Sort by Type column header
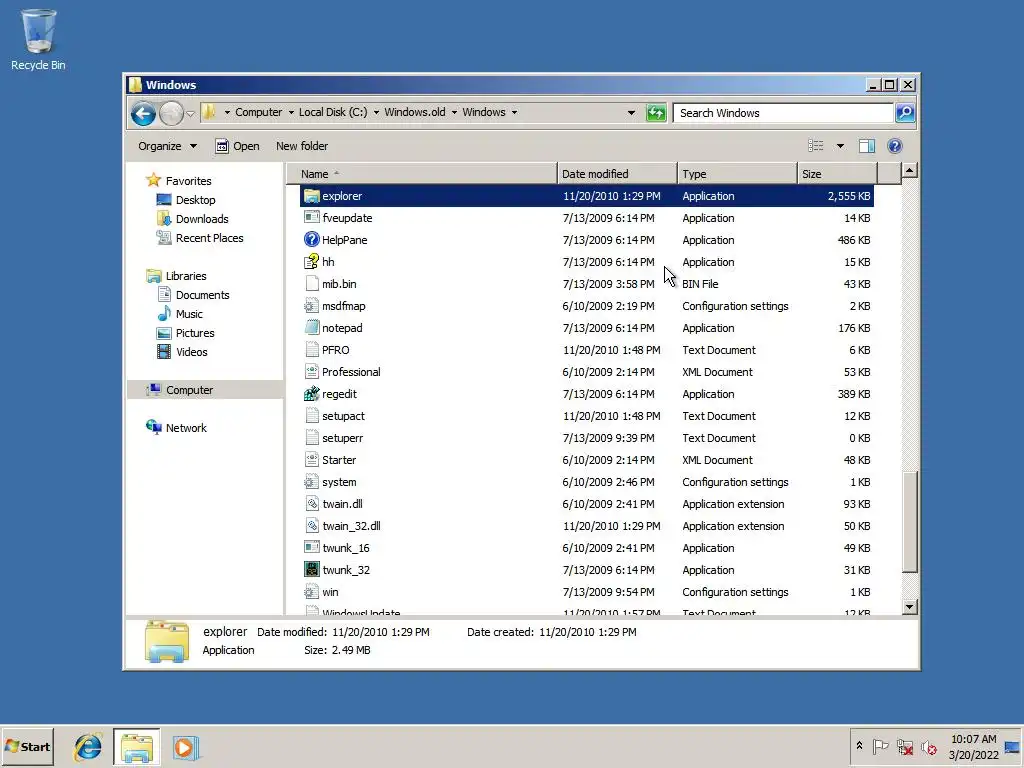Screen dimensions: 1024x768 tap(737, 174)
